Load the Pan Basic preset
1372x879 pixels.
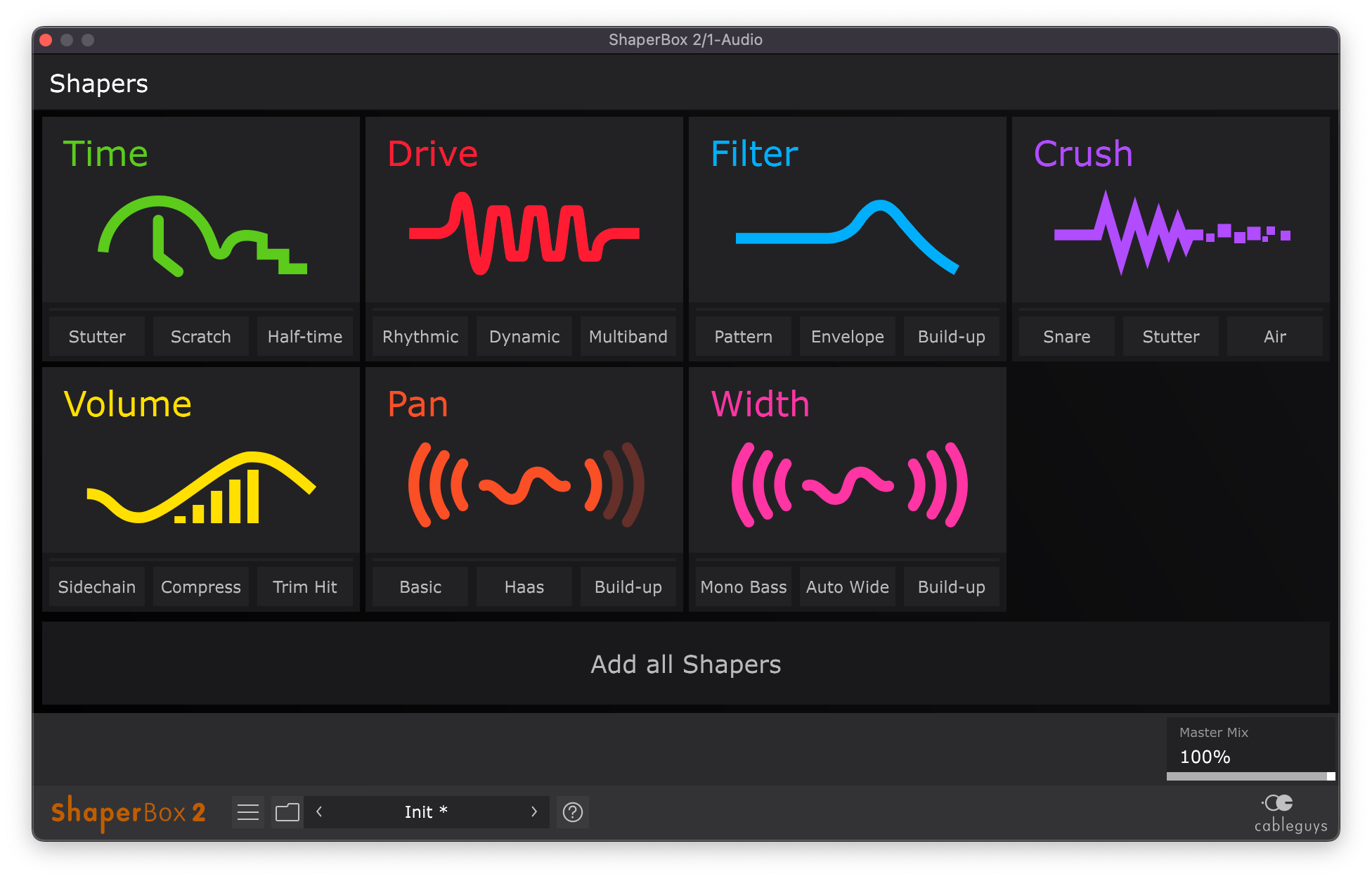pyautogui.click(x=420, y=586)
